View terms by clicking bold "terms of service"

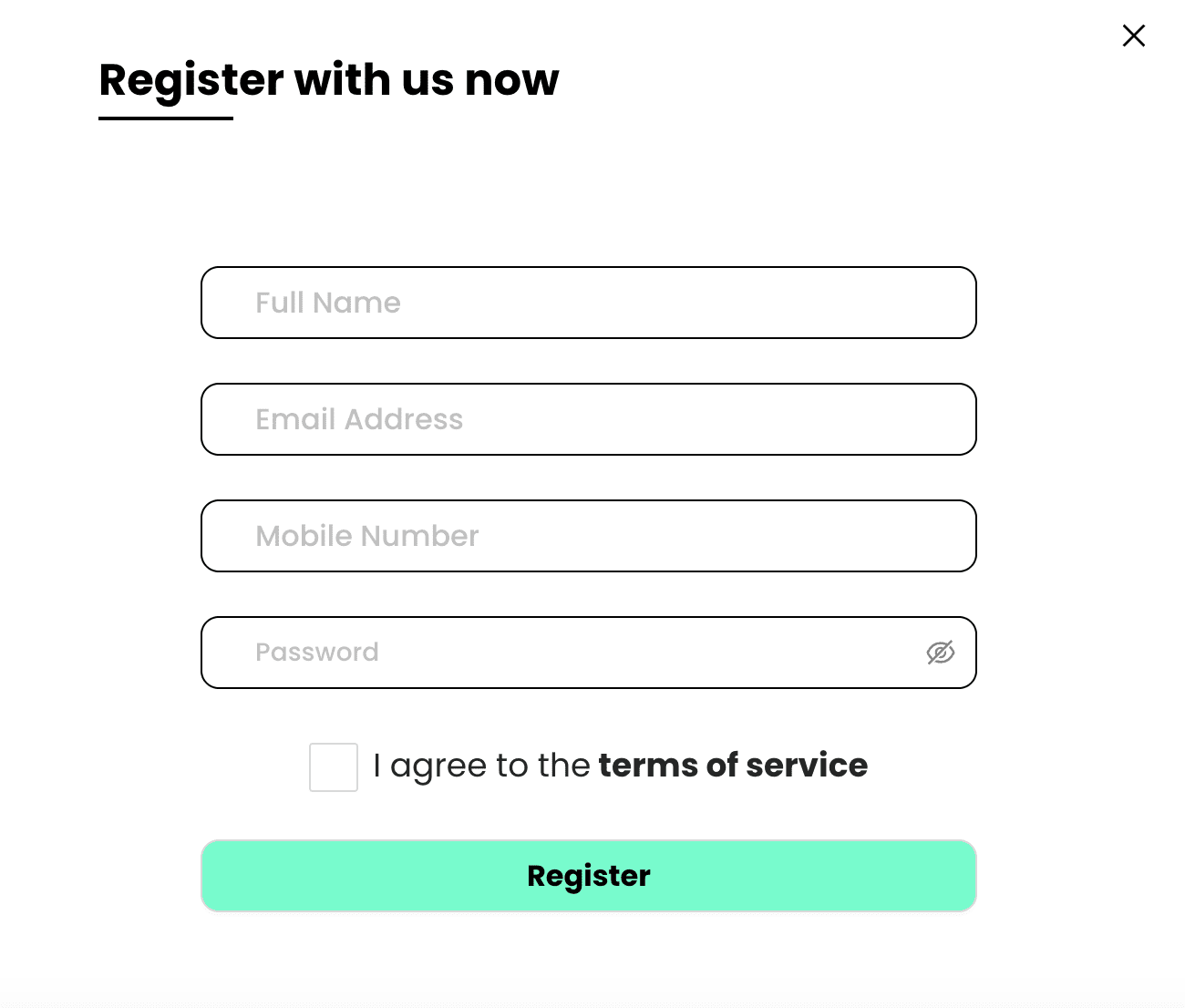[733, 766]
